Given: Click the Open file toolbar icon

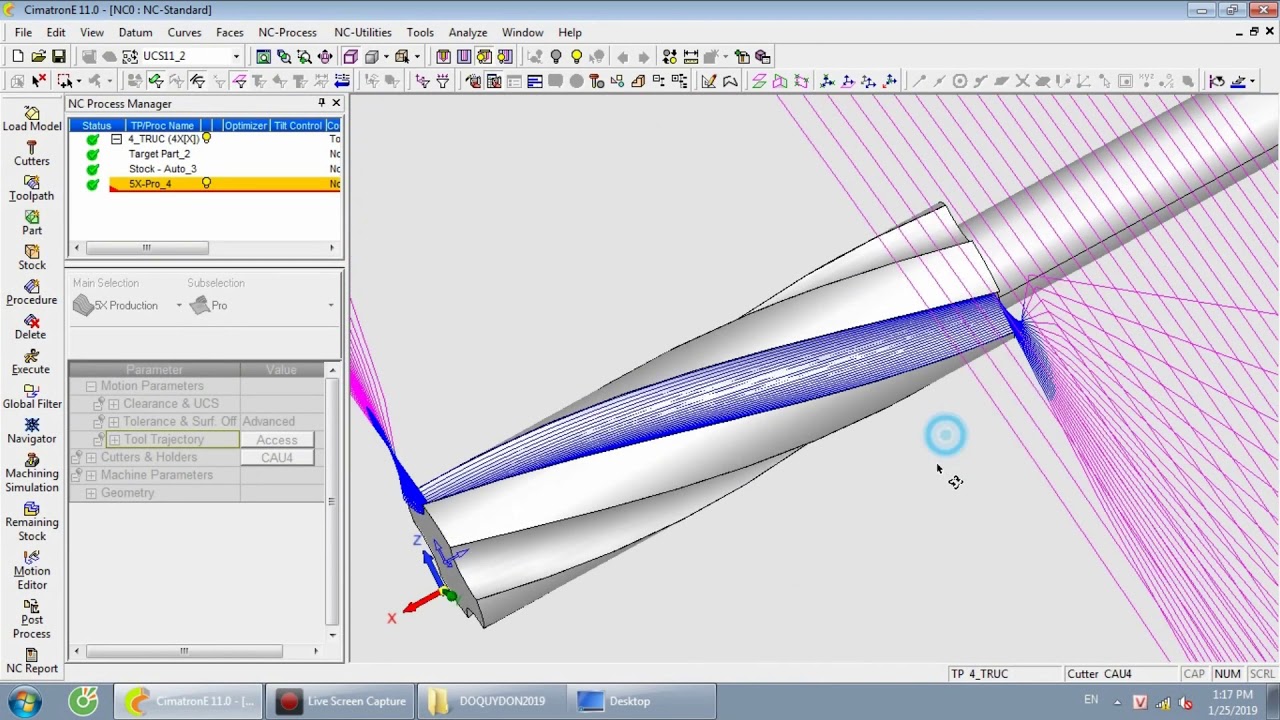Looking at the screenshot, I should pos(38,57).
